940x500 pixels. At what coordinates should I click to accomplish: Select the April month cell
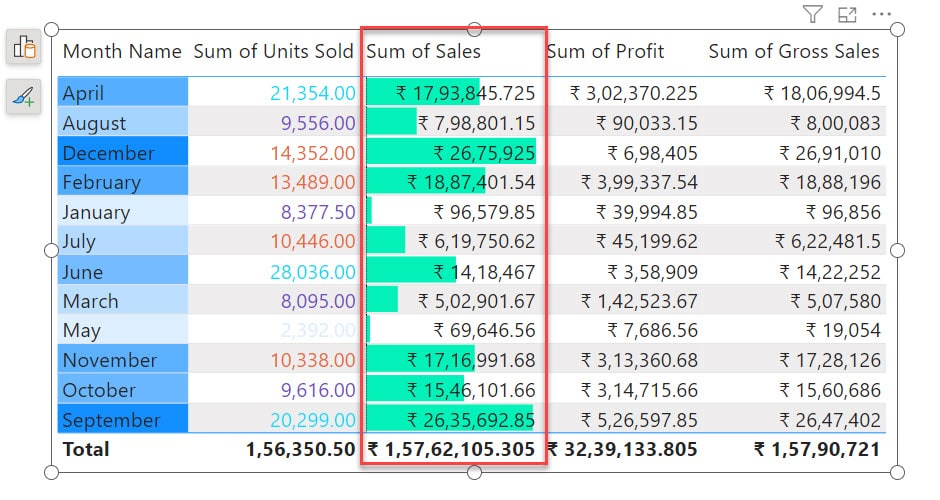pos(123,93)
